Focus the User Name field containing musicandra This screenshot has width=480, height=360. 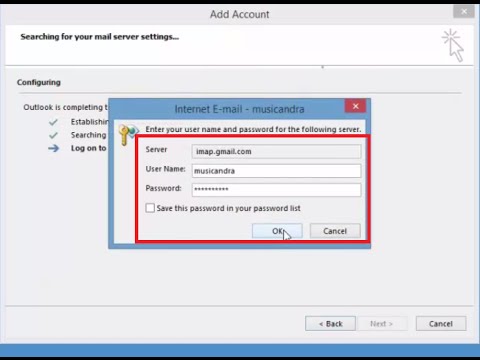tap(276, 171)
